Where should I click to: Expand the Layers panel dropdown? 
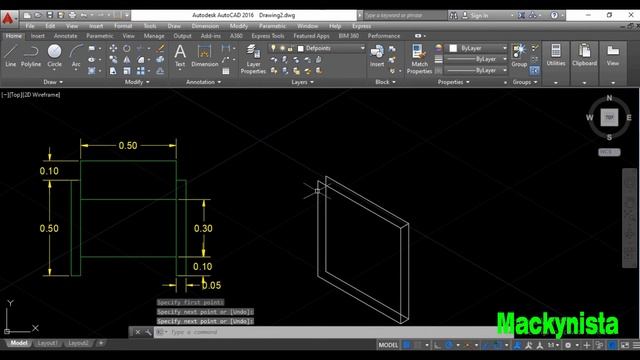pos(302,82)
